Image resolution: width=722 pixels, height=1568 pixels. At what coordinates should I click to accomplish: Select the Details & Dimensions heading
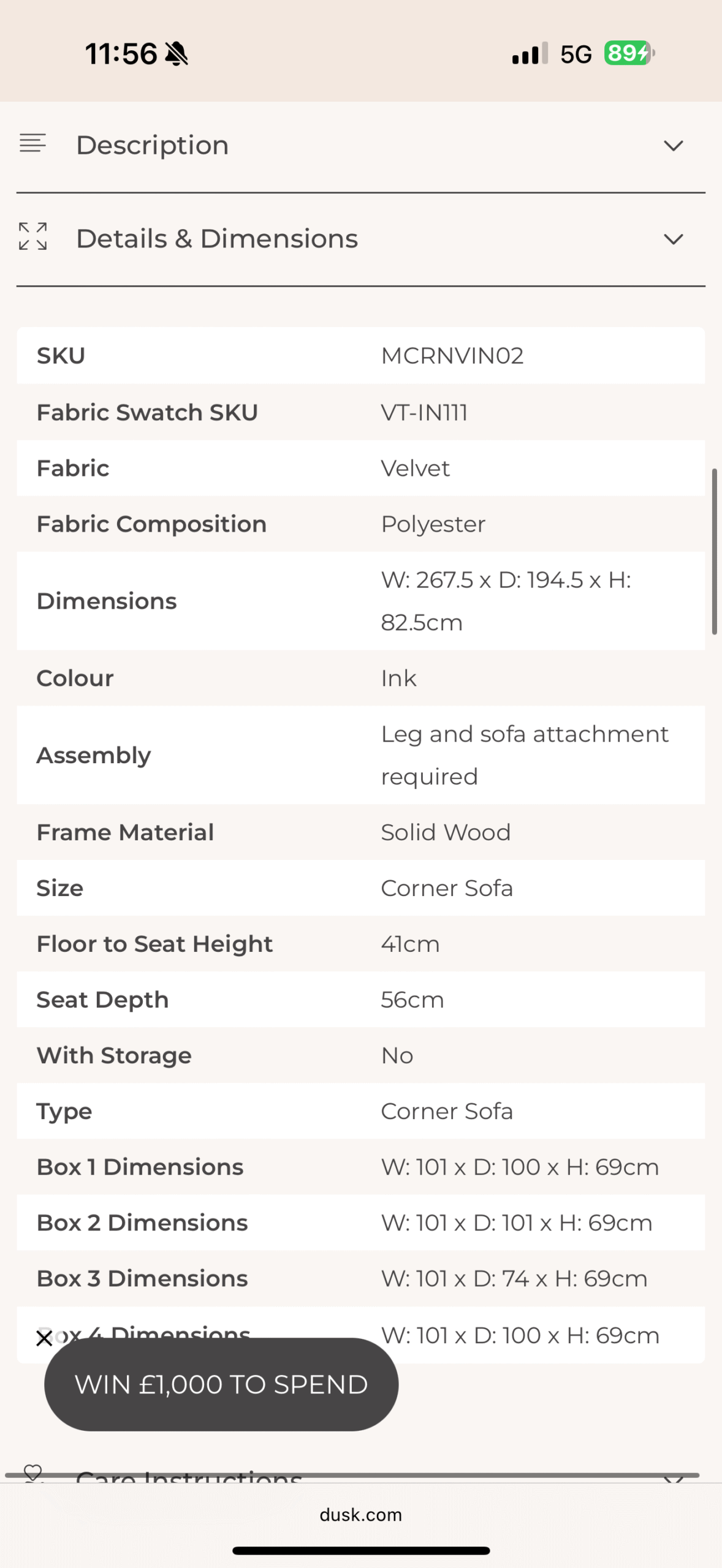(x=217, y=239)
